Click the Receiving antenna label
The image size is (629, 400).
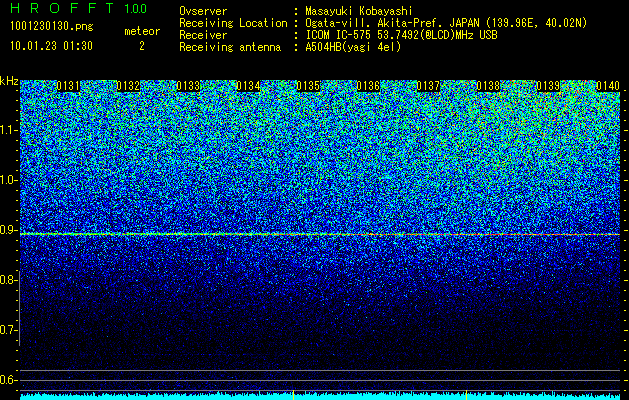(230, 47)
